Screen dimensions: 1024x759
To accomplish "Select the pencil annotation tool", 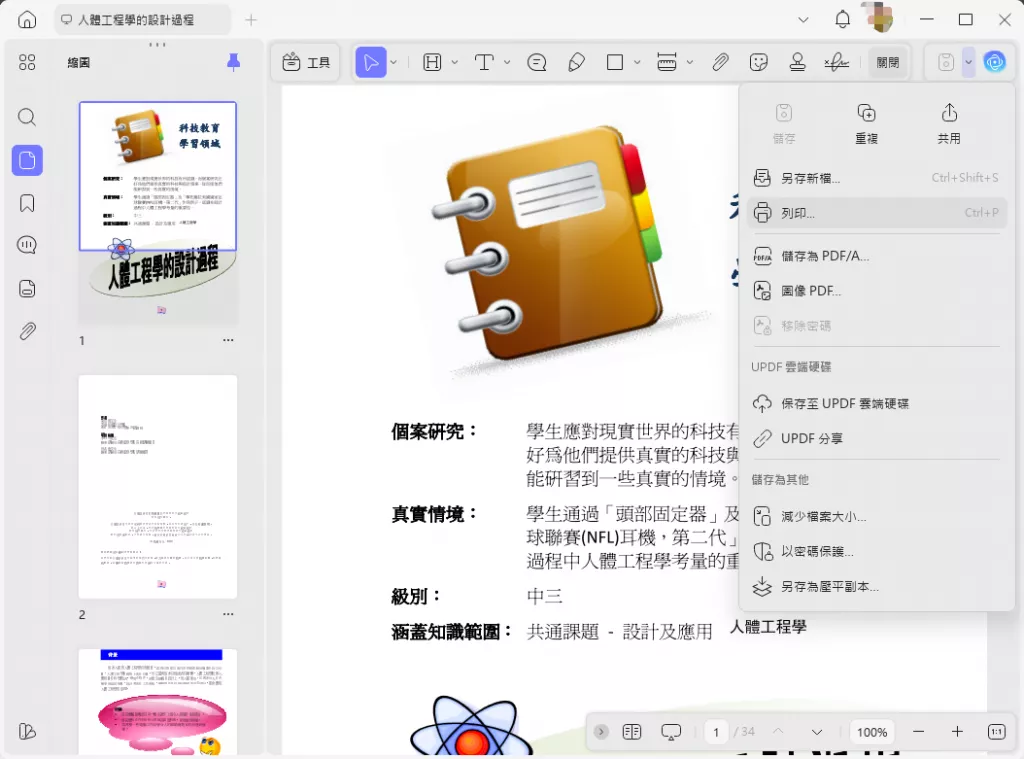I will point(577,62).
